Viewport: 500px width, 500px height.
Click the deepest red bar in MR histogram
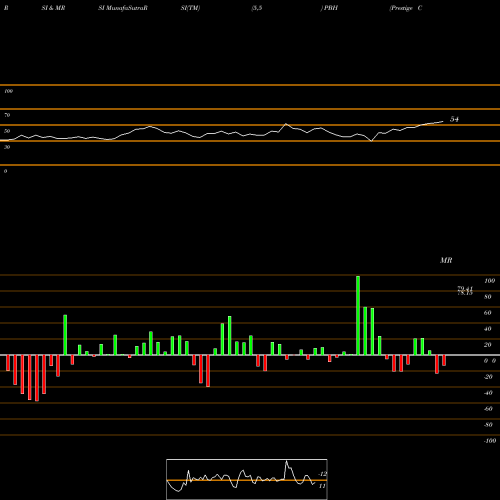pyautogui.click(x=37, y=378)
